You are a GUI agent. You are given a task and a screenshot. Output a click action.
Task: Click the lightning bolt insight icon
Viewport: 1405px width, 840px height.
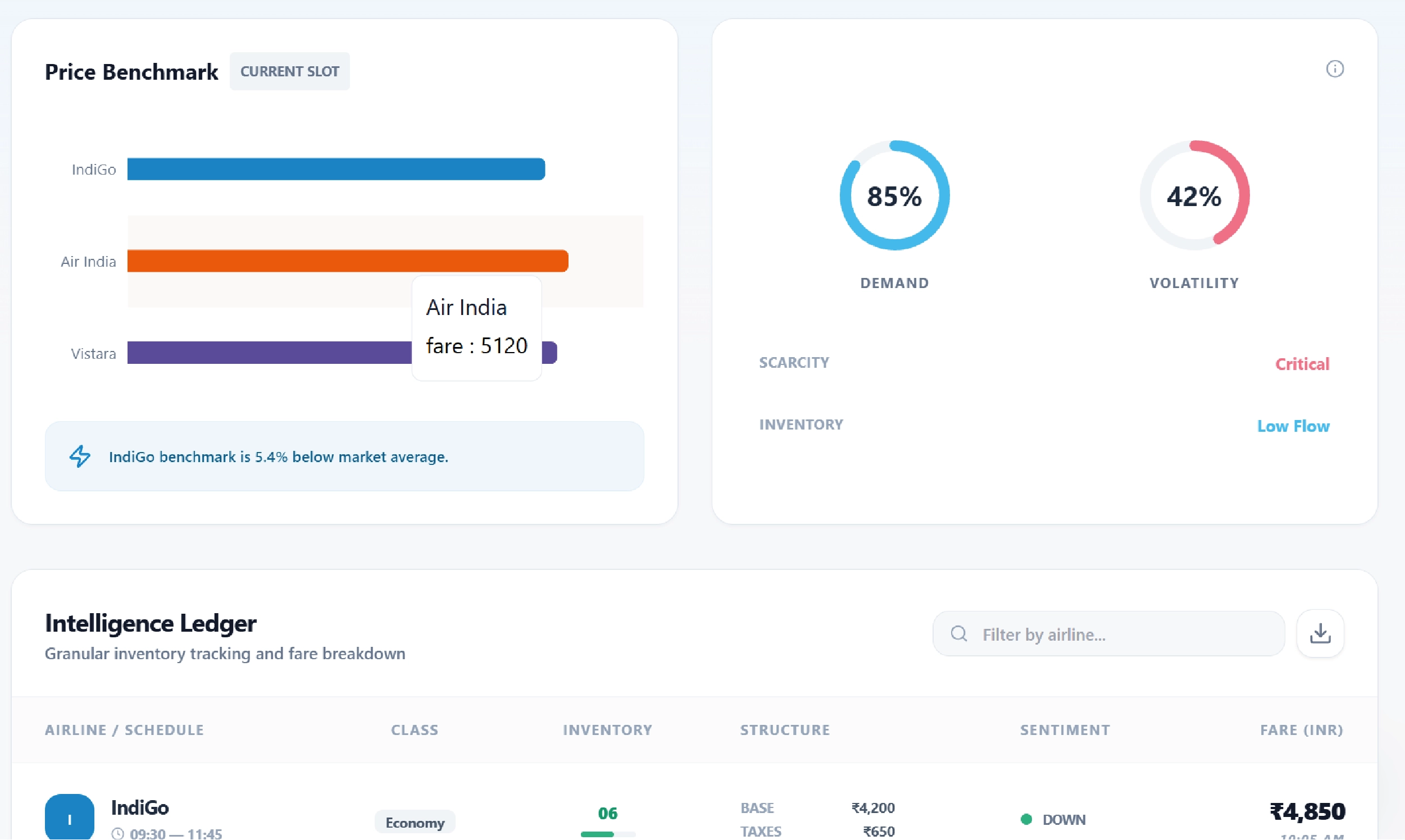pyautogui.click(x=80, y=456)
